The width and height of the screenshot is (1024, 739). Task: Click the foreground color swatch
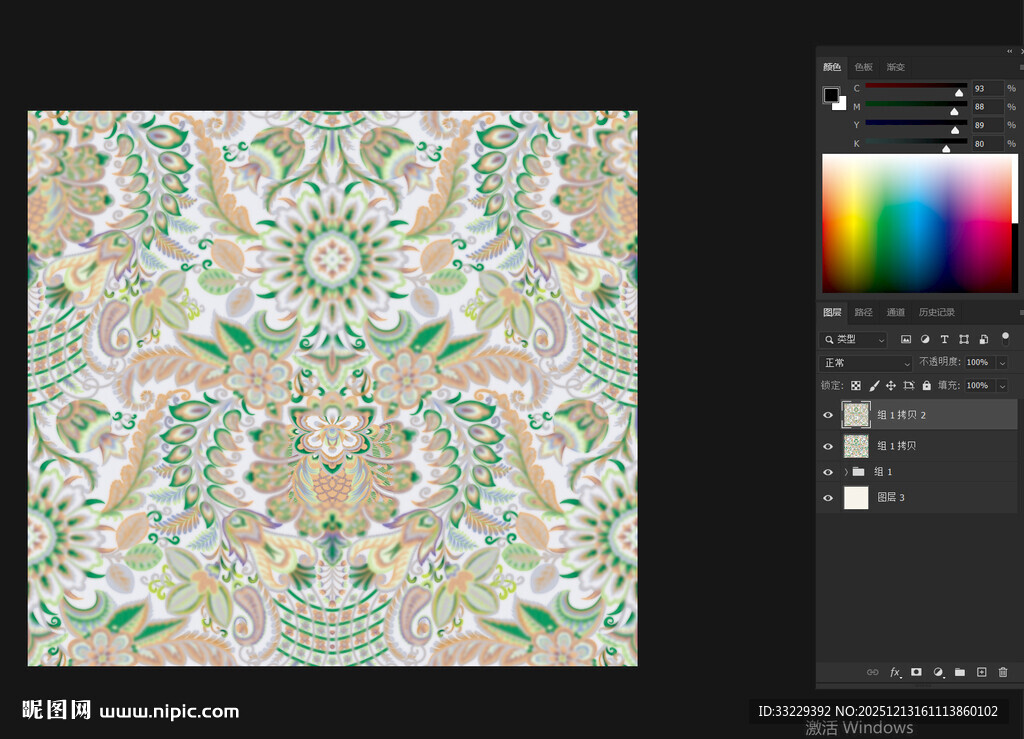pos(831,95)
